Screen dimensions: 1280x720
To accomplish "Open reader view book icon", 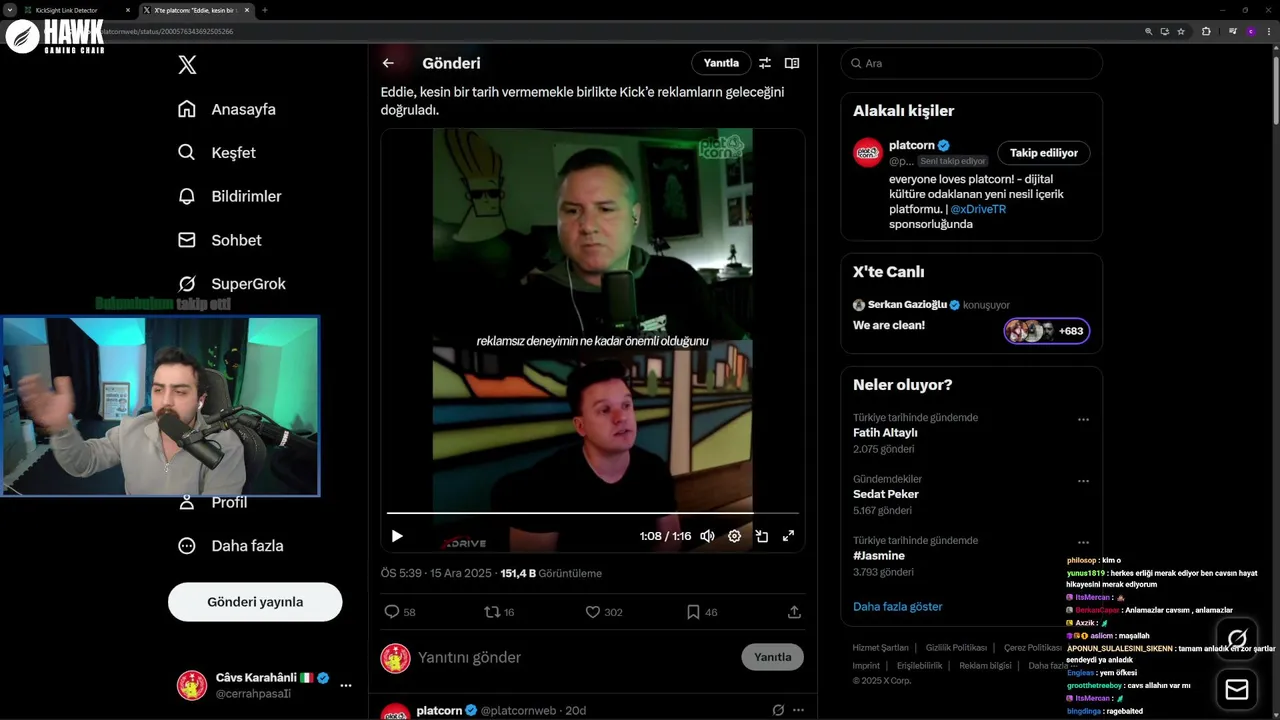I will 792,63.
